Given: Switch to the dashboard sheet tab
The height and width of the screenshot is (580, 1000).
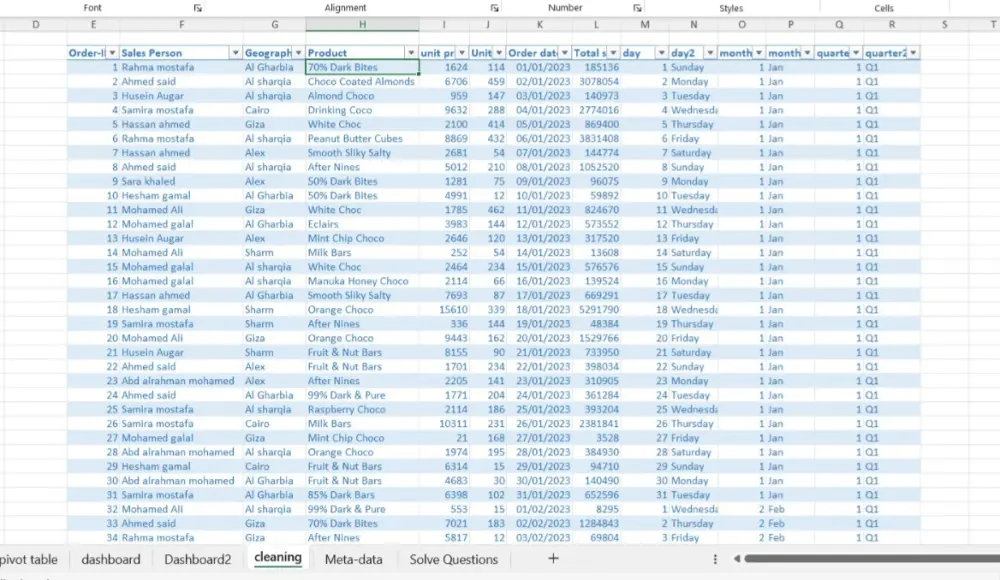Looking at the screenshot, I should coord(110,559).
